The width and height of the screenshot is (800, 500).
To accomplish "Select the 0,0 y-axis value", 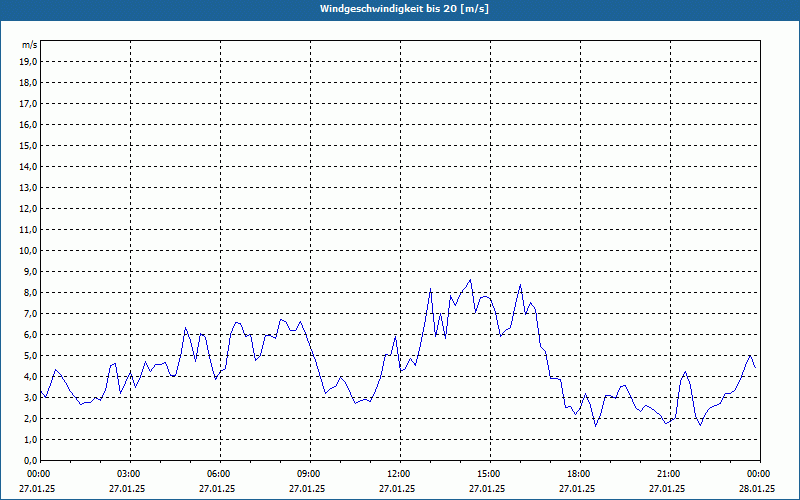I will click(x=30, y=460).
